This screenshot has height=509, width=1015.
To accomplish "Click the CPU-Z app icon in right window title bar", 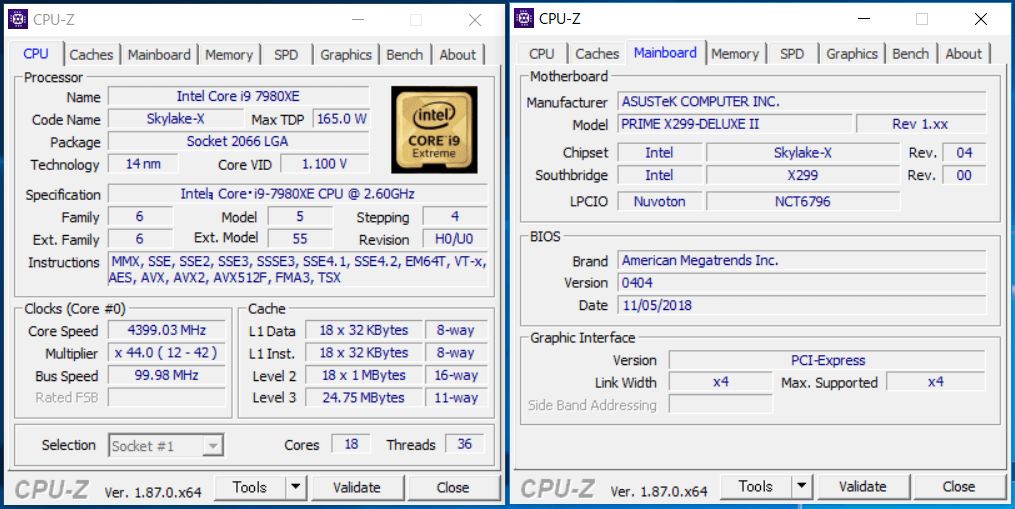I will tap(524, 18).
